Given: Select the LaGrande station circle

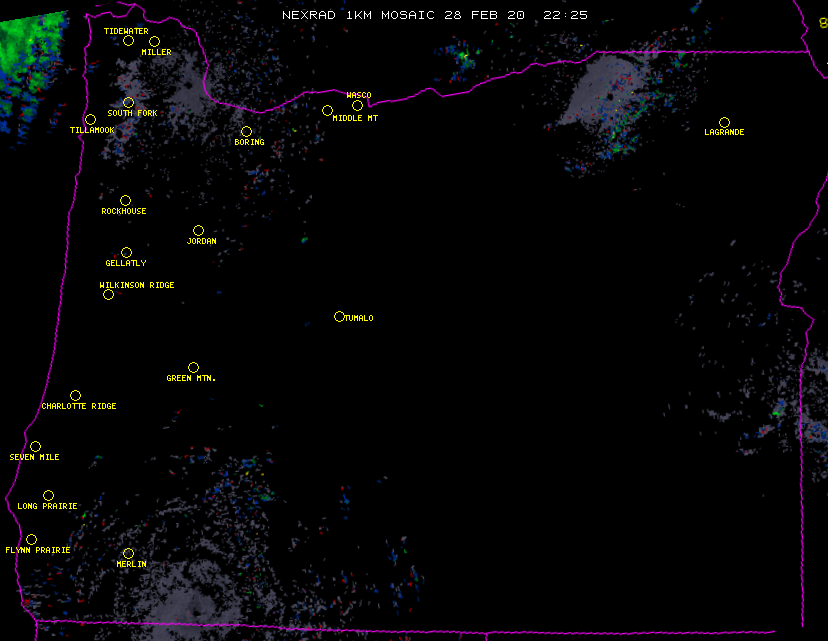Looking at the screenshot, I should pos(724,123).
